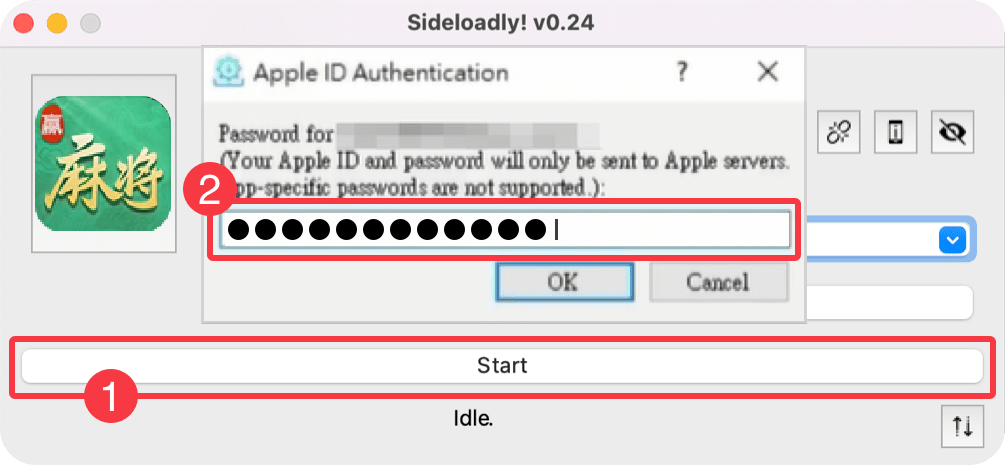This screenshot has width=1005, height=465.
Task: Close the Apple ID Authentication dialog
Action: point(768,72)
